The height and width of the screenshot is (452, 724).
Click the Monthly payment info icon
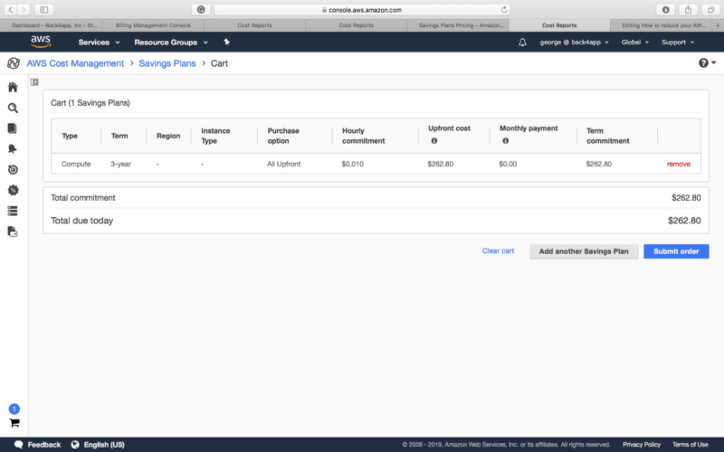506,141
